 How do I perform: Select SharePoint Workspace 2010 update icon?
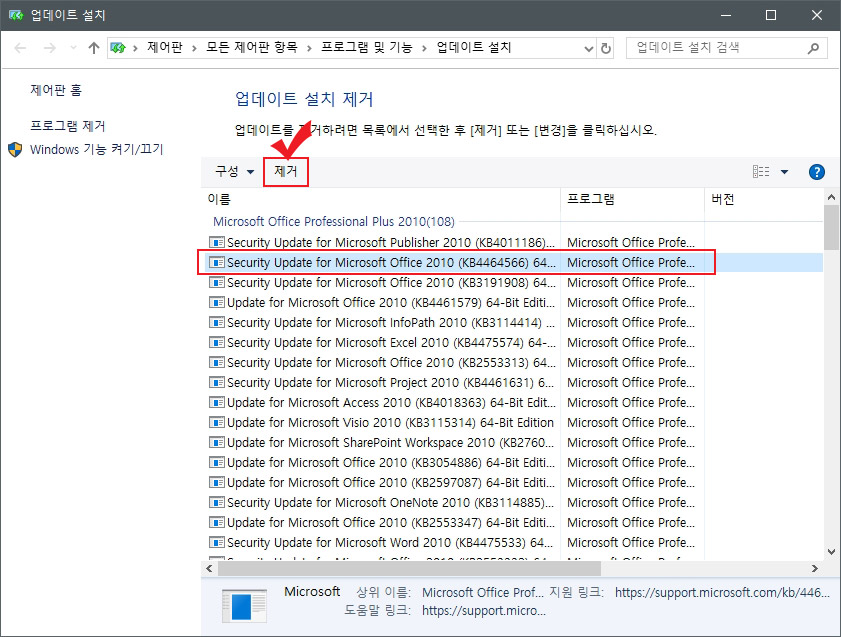[217, 443]
